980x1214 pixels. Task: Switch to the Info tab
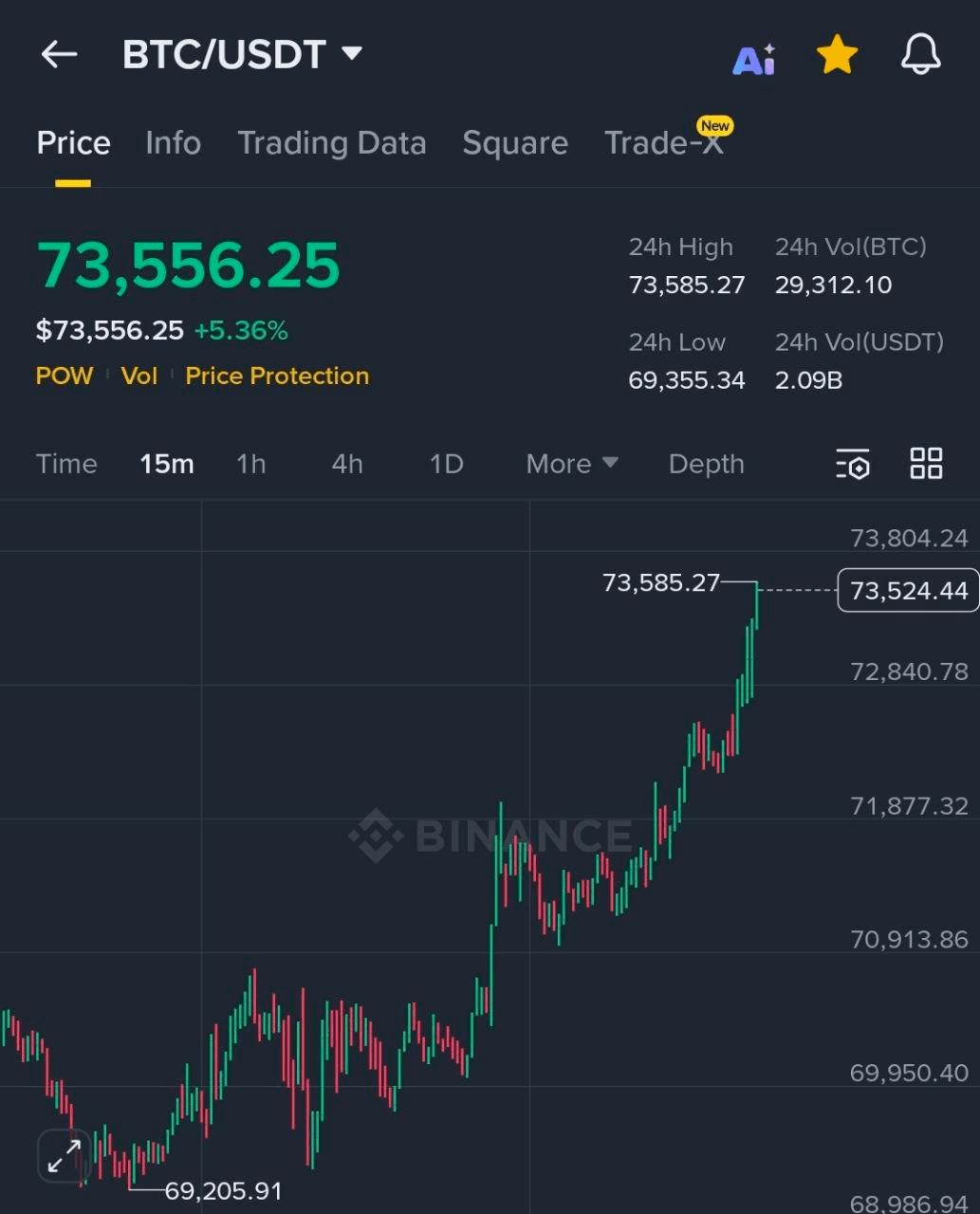point(173,143)
